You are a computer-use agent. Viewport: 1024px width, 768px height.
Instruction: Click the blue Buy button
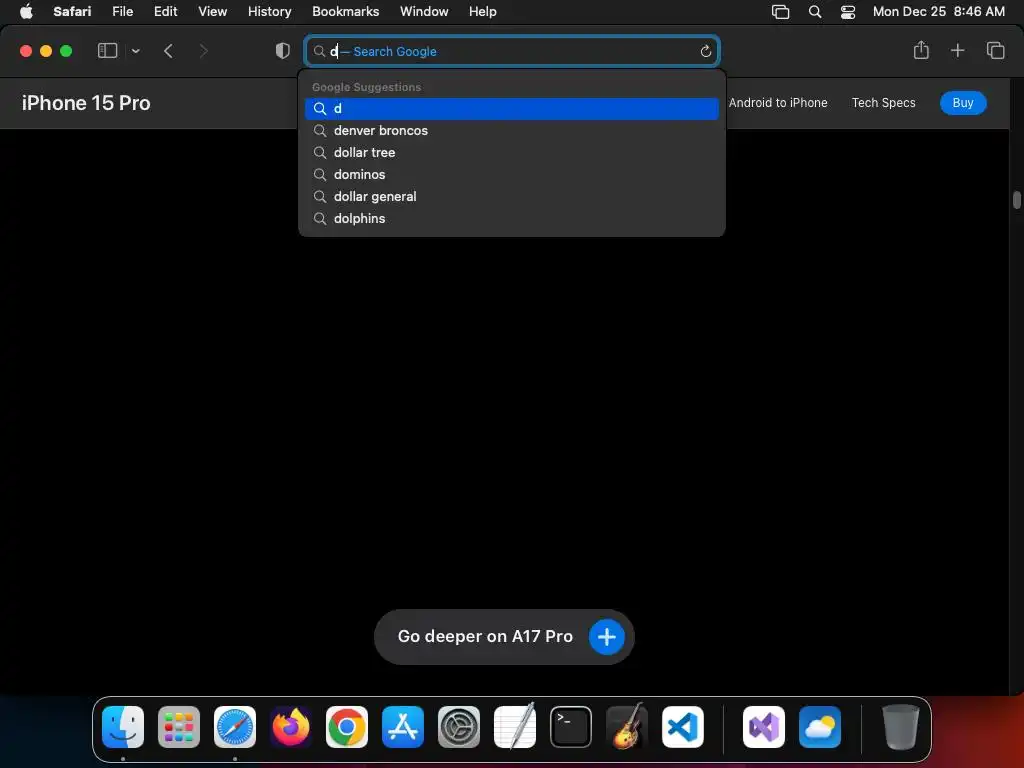[963, 103]
